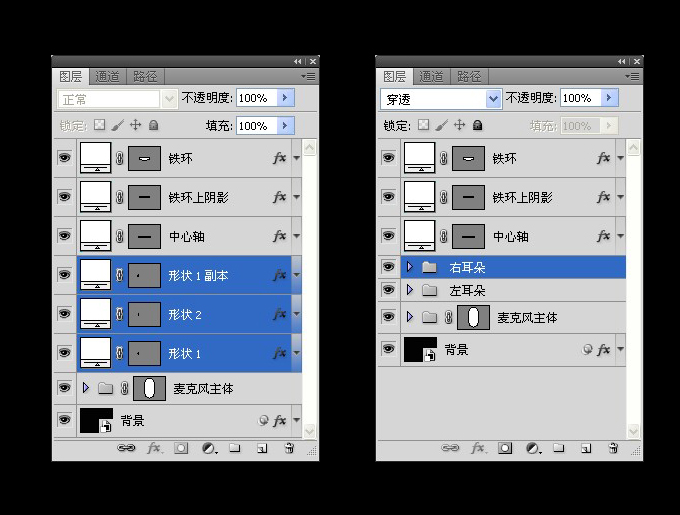Image resolution: width=680 pixels, height=515 pixels.
Task: Switch to 通道 tab in right panel
Action: coord(432,77)
